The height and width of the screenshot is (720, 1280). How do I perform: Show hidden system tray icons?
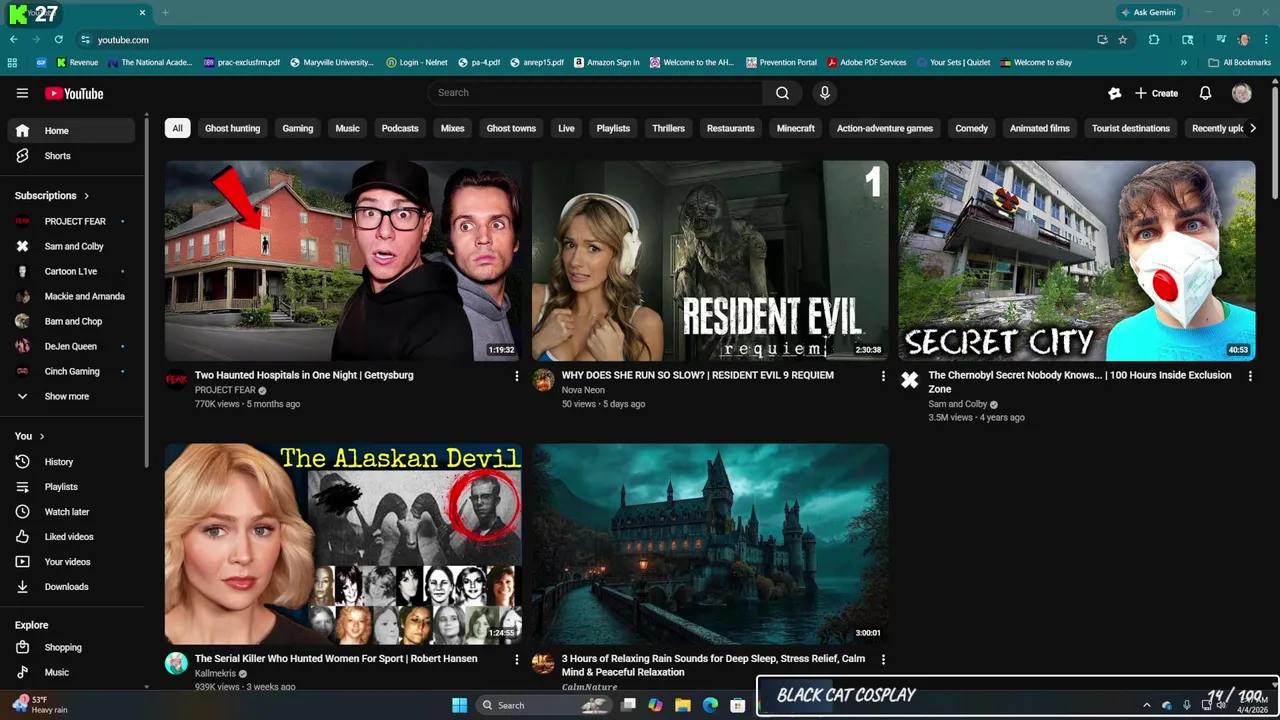(1146, 705)
